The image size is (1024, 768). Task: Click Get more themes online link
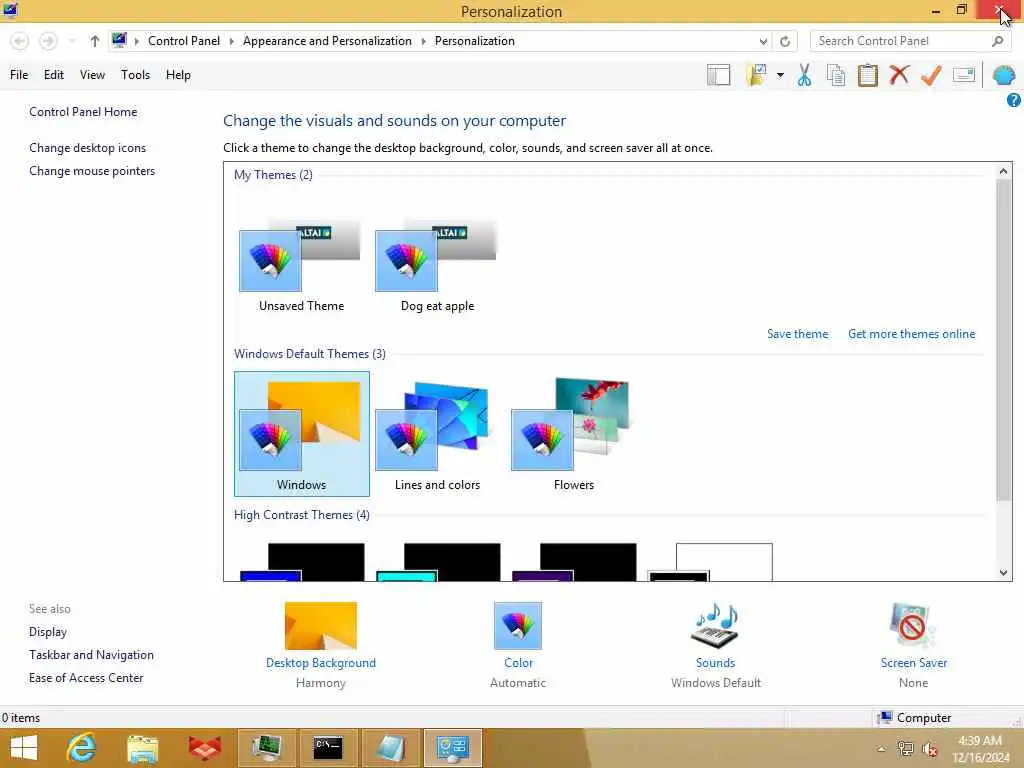pos(911,334)
